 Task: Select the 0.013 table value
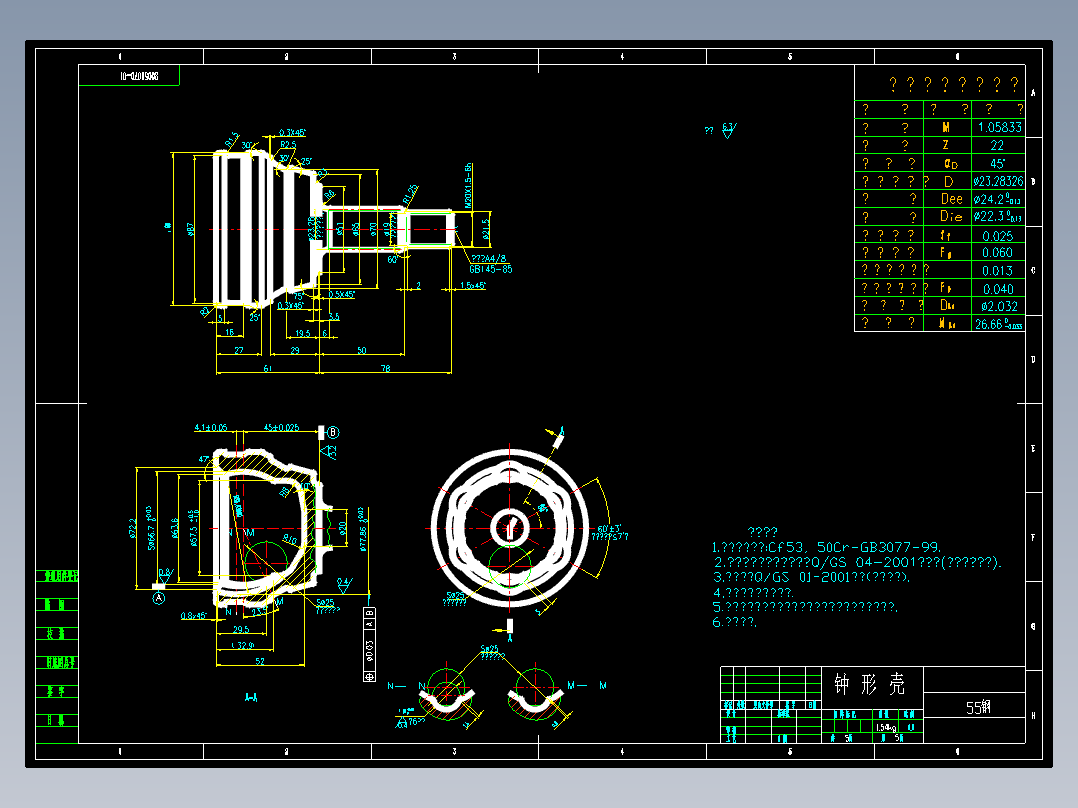[998, 271]
